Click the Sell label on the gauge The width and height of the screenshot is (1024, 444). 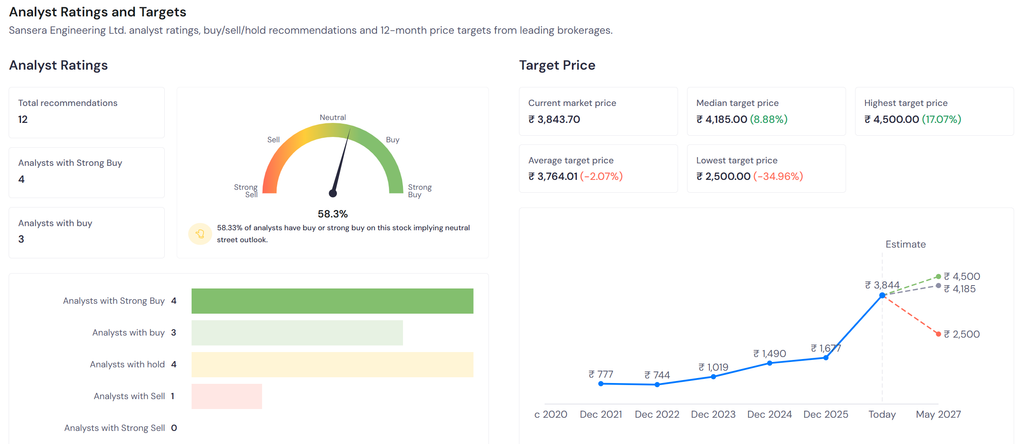pos(274,140)
